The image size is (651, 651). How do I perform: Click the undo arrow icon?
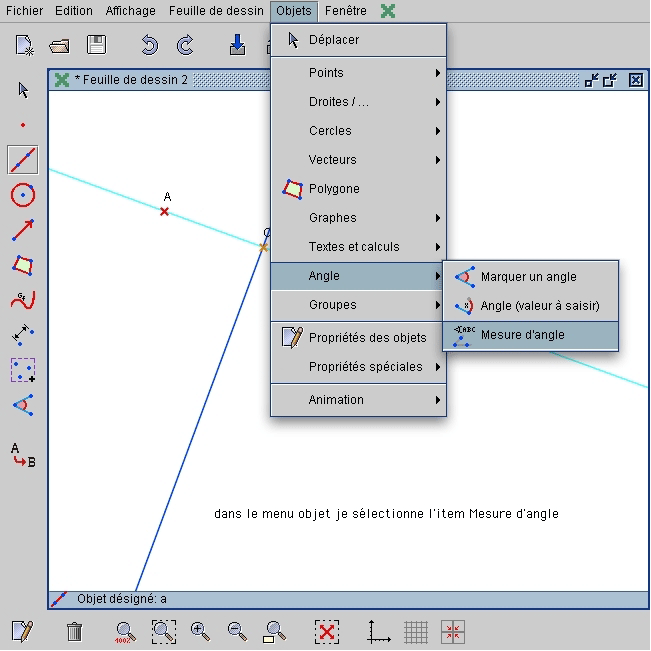click(x=150, y=45)
